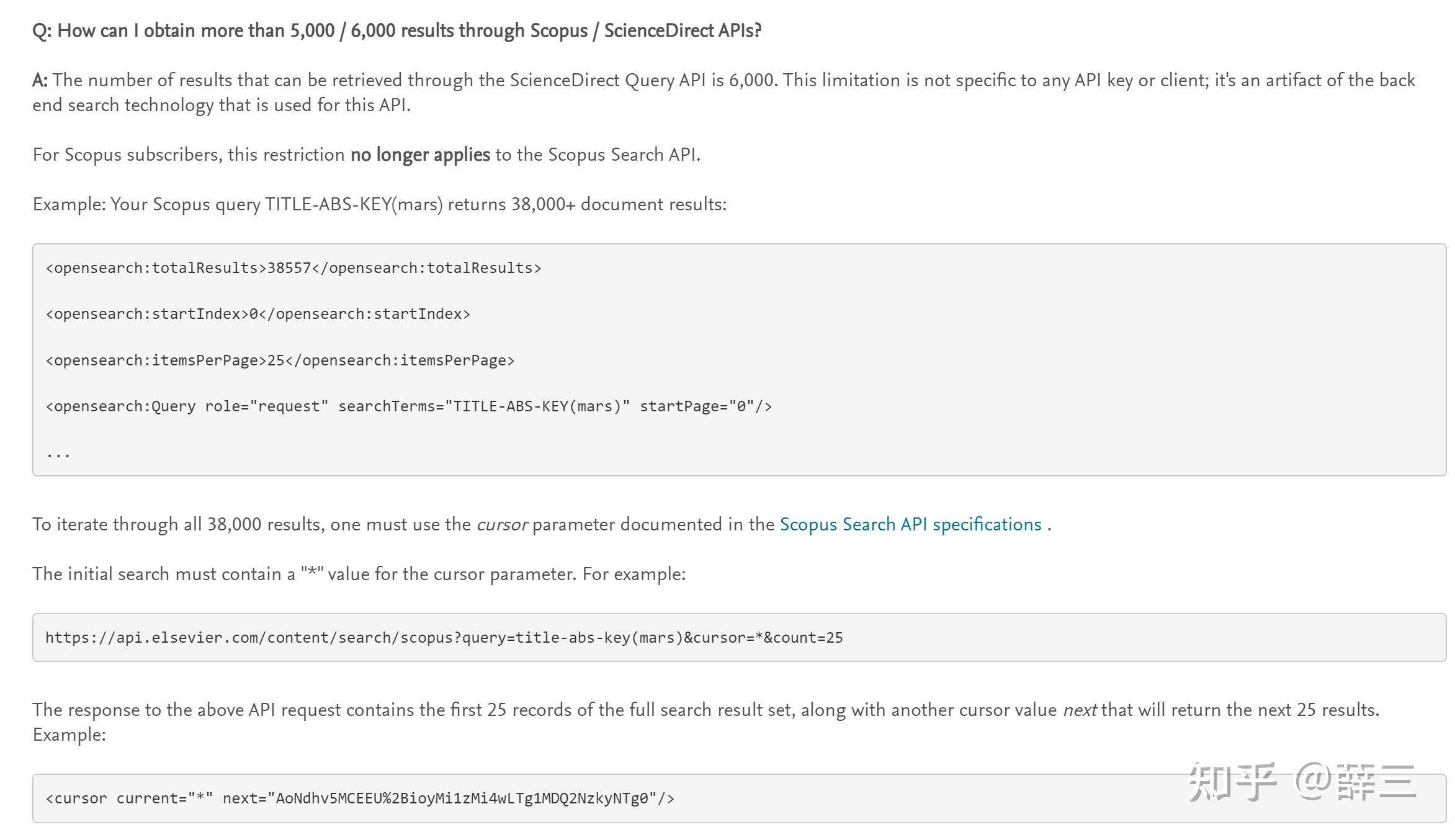Click the ellipsis line in the XML code block
1455x840 pixels.
[x=58, y=454]
